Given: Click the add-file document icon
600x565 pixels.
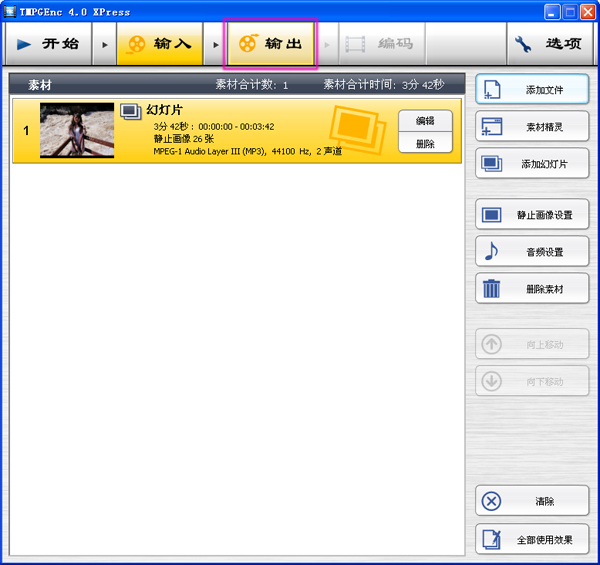Looking at the screenshot, I should pyautogui.click(x=492, y=90).
